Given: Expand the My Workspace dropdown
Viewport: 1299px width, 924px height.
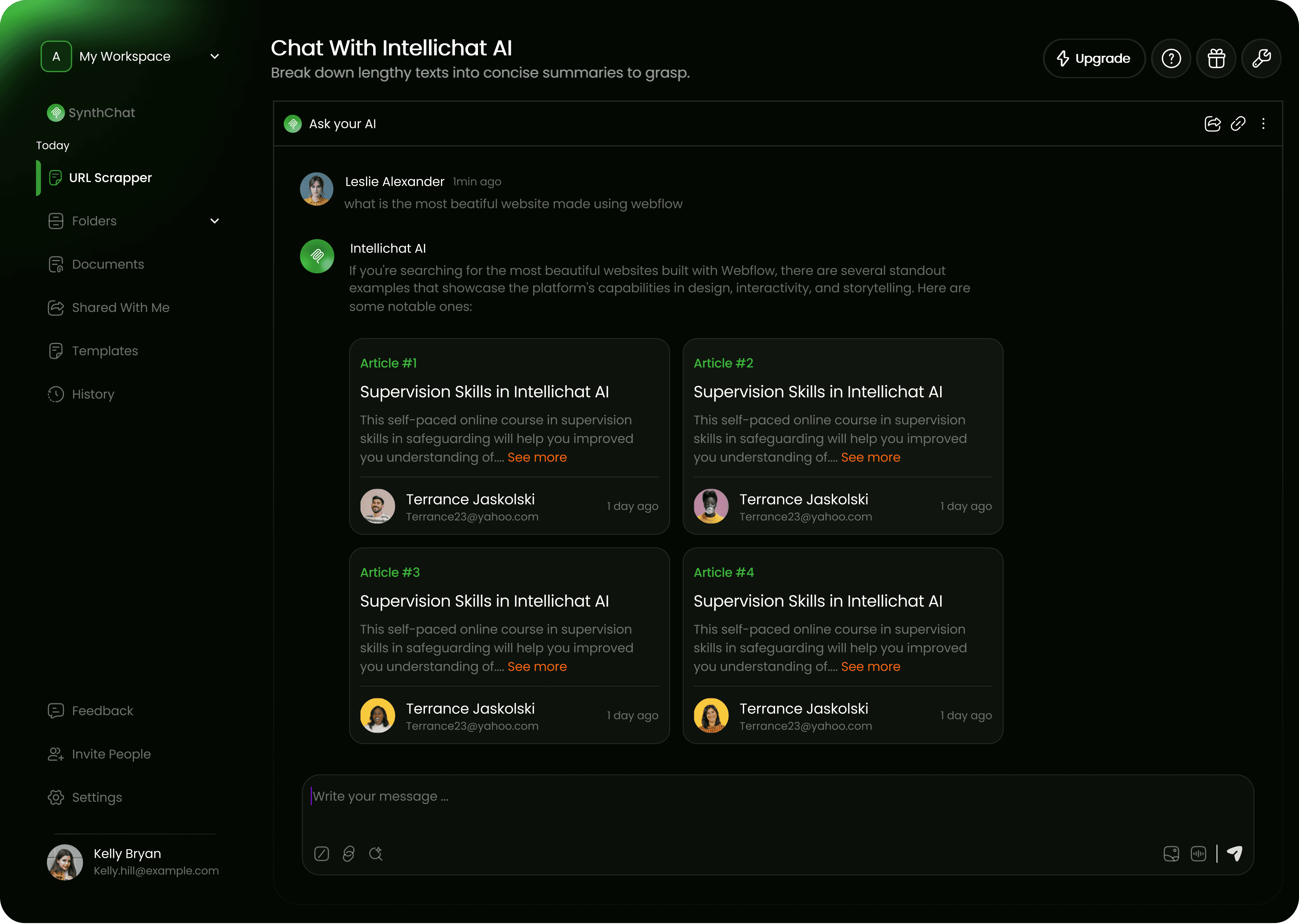Looking at the screenshot, I should [x=215, y=56].
